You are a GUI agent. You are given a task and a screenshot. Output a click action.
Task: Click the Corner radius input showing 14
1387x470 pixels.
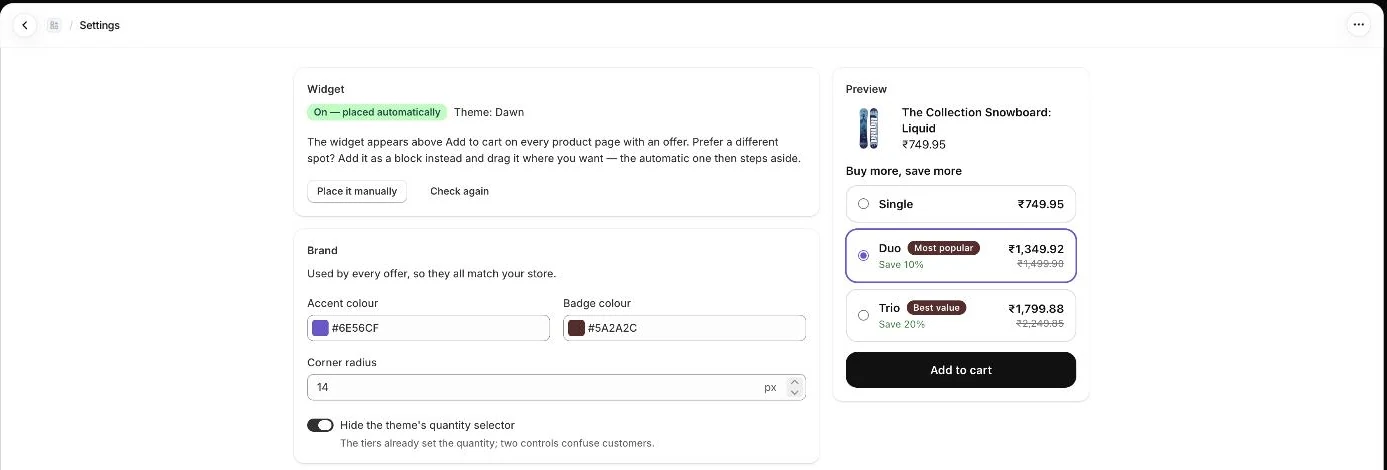tap(556, 387)
